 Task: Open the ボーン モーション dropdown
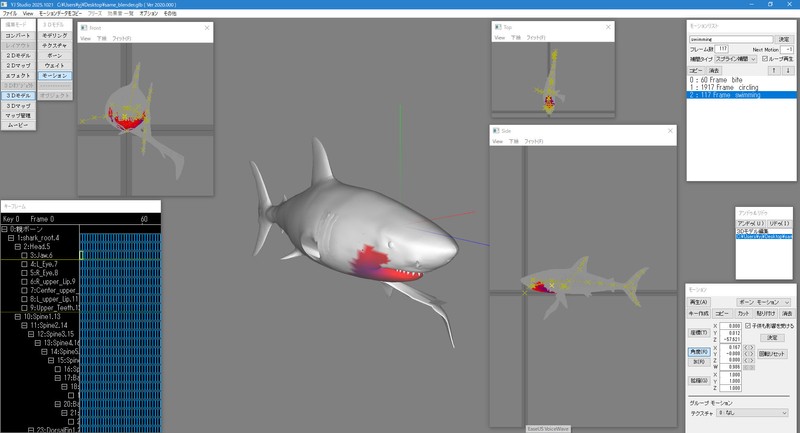(763, 301)
